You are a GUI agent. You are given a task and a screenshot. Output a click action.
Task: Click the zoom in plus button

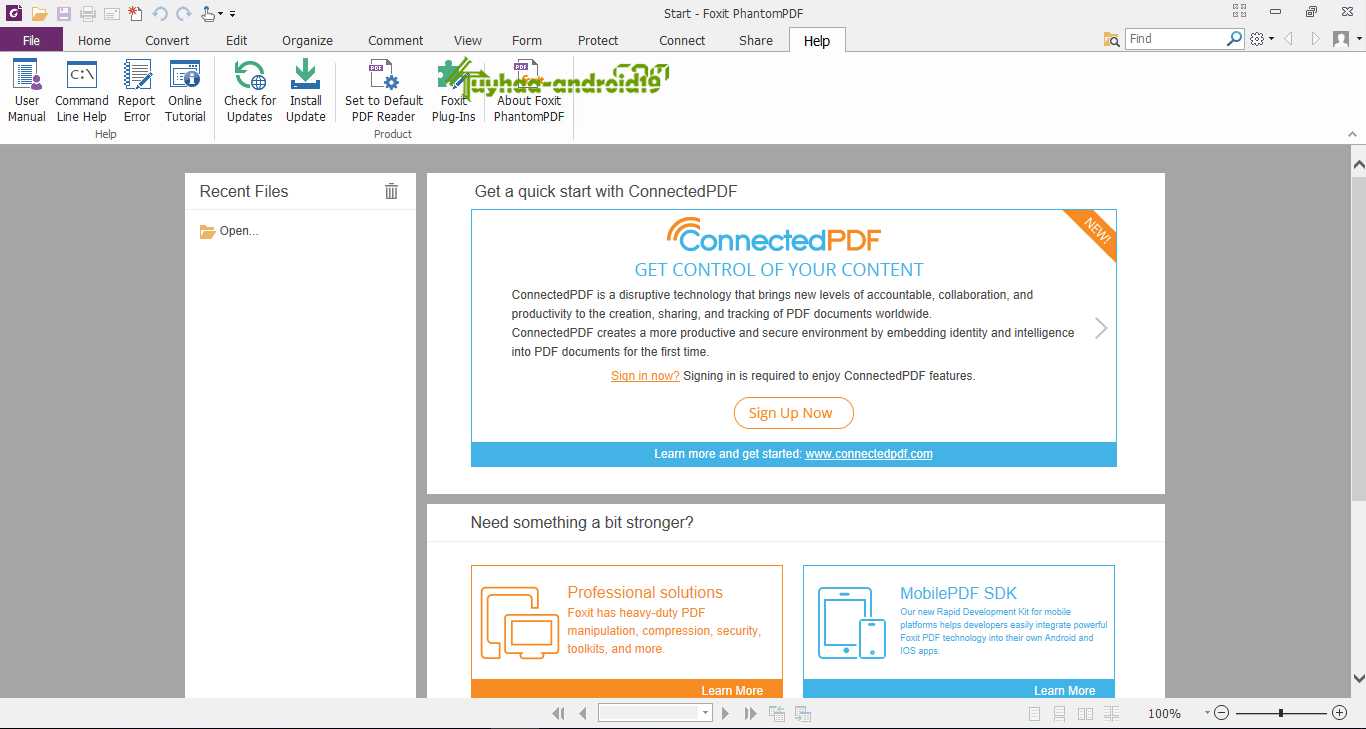pos(1340,713)
